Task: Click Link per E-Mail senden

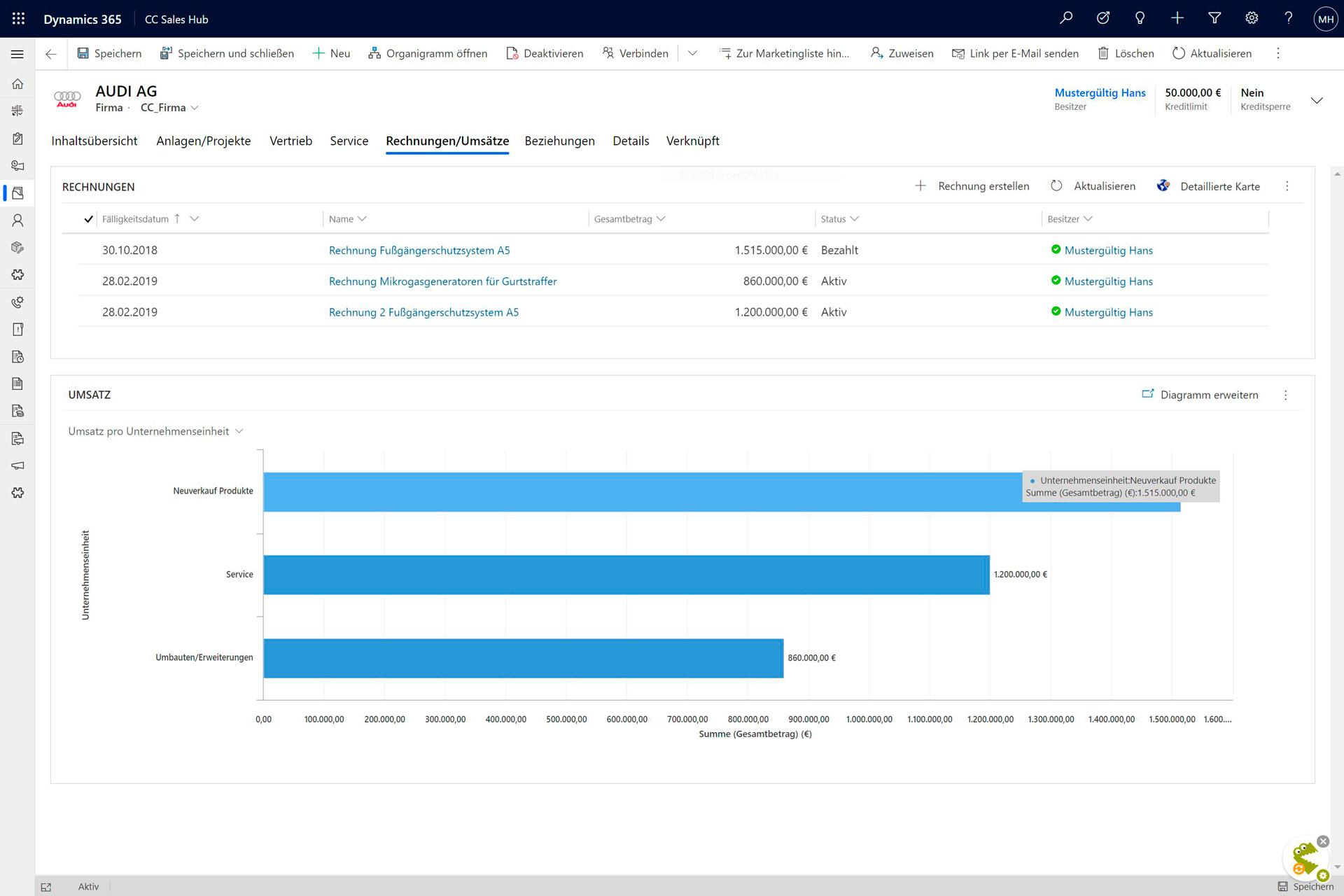Action: click(x=1015, y=53)
